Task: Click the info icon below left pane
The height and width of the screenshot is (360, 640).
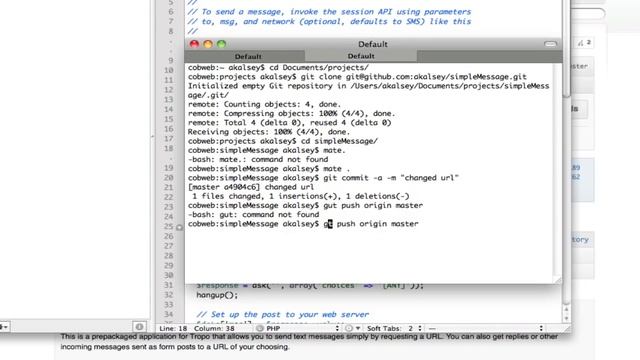Action: 139,327
